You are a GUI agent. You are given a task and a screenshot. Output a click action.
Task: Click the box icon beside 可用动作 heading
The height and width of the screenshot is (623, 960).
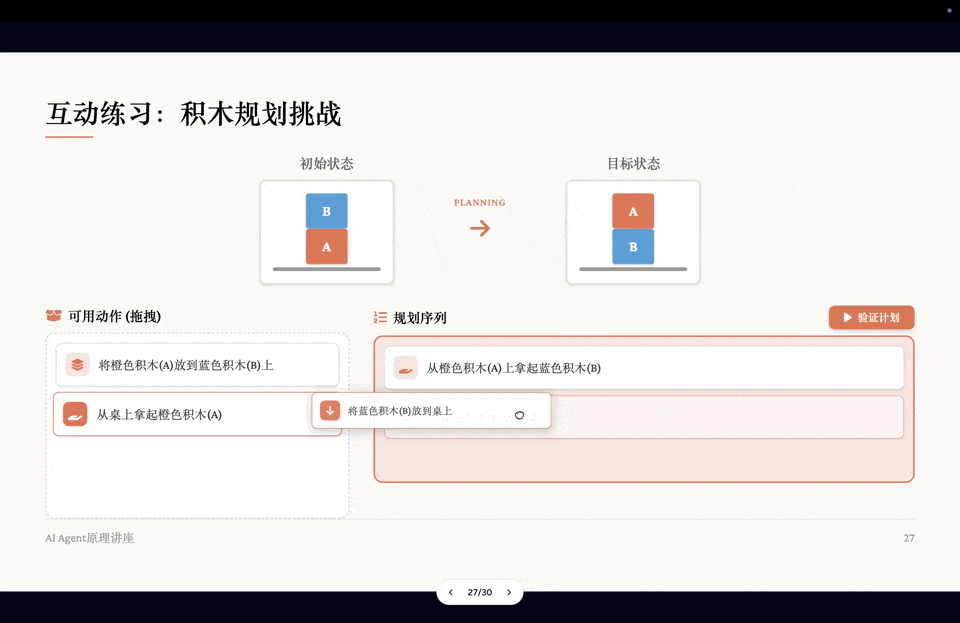pyautogui.click(x=53, y=315)
